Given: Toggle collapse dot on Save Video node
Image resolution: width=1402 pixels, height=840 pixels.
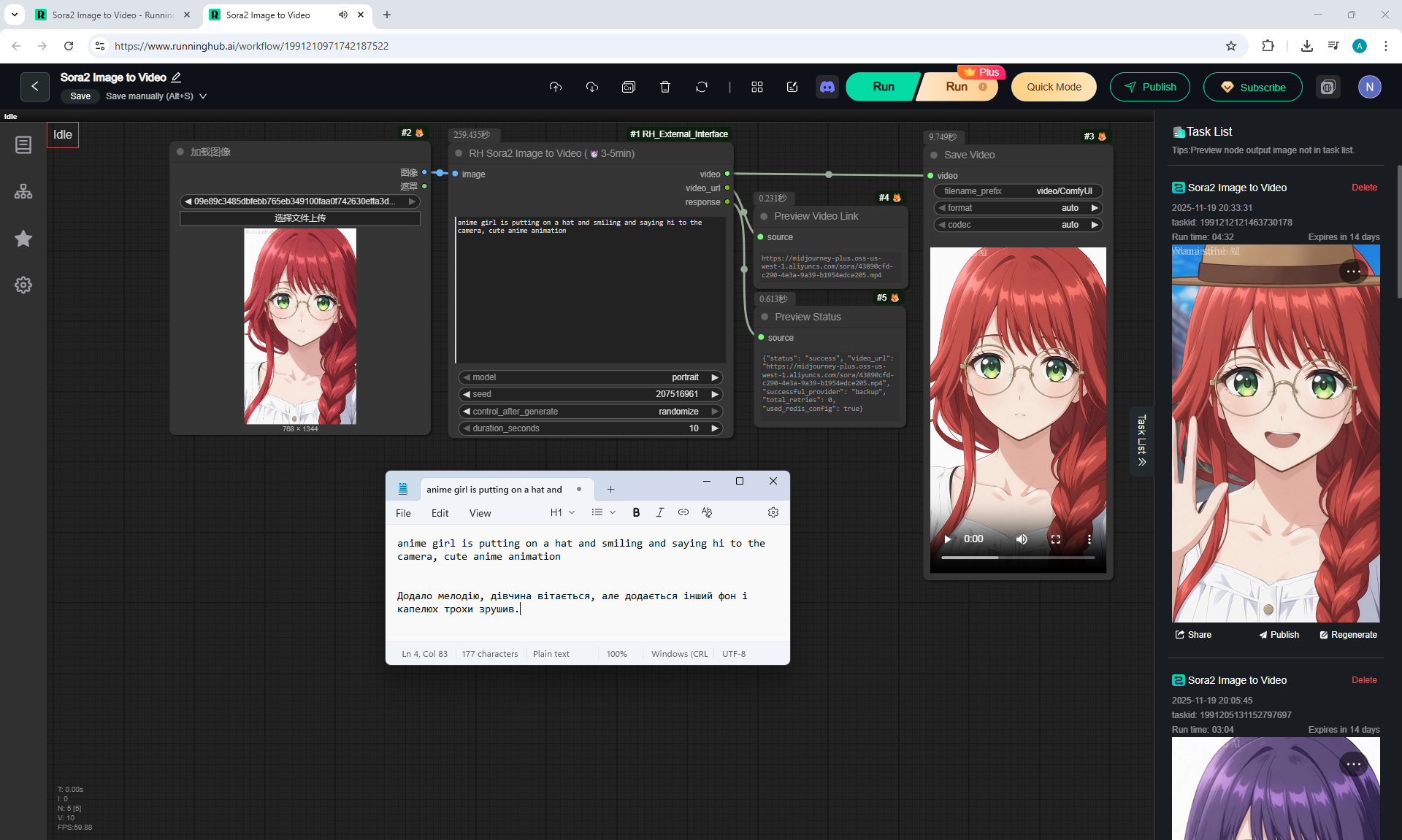Looking at the screenshot, I should pos(934,155).
